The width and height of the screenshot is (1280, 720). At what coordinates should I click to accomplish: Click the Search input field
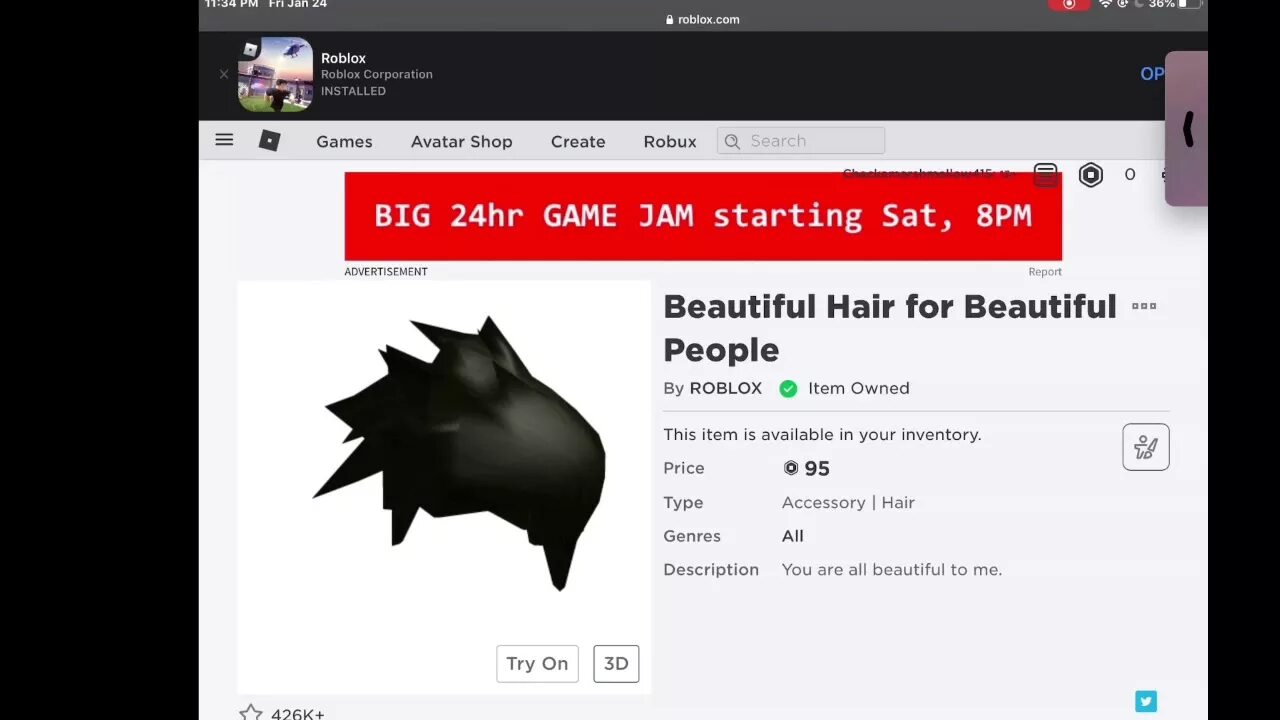click(x=801, y=141)
